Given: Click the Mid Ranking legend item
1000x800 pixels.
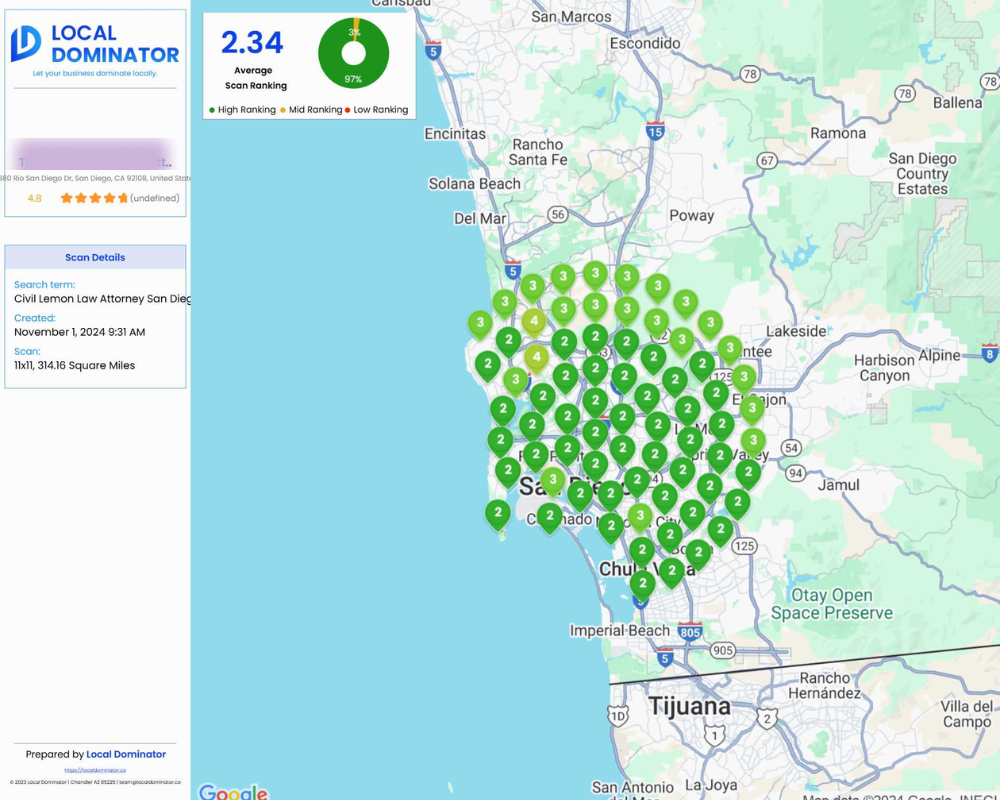Looking at the screenshot, I should coord(311,110).
